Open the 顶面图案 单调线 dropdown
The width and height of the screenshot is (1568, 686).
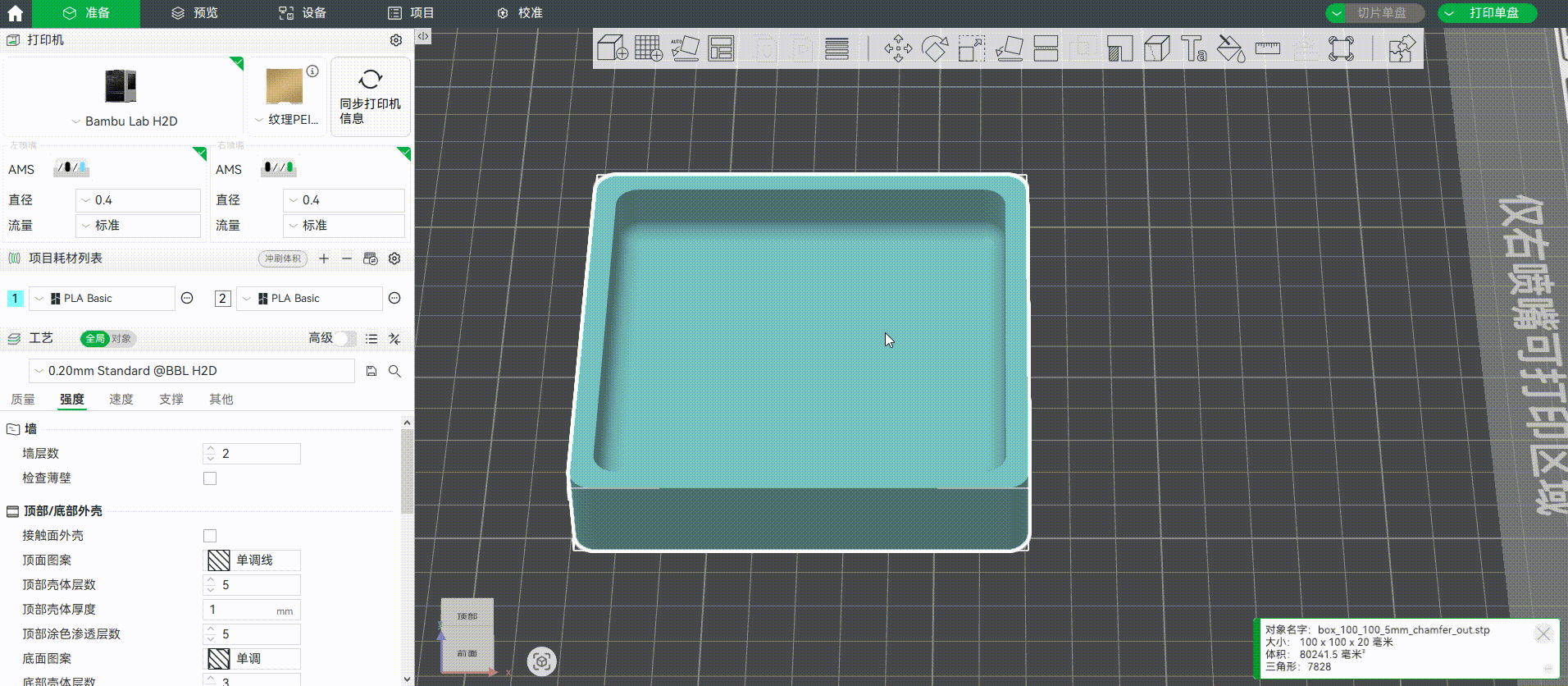click(252, 560)
